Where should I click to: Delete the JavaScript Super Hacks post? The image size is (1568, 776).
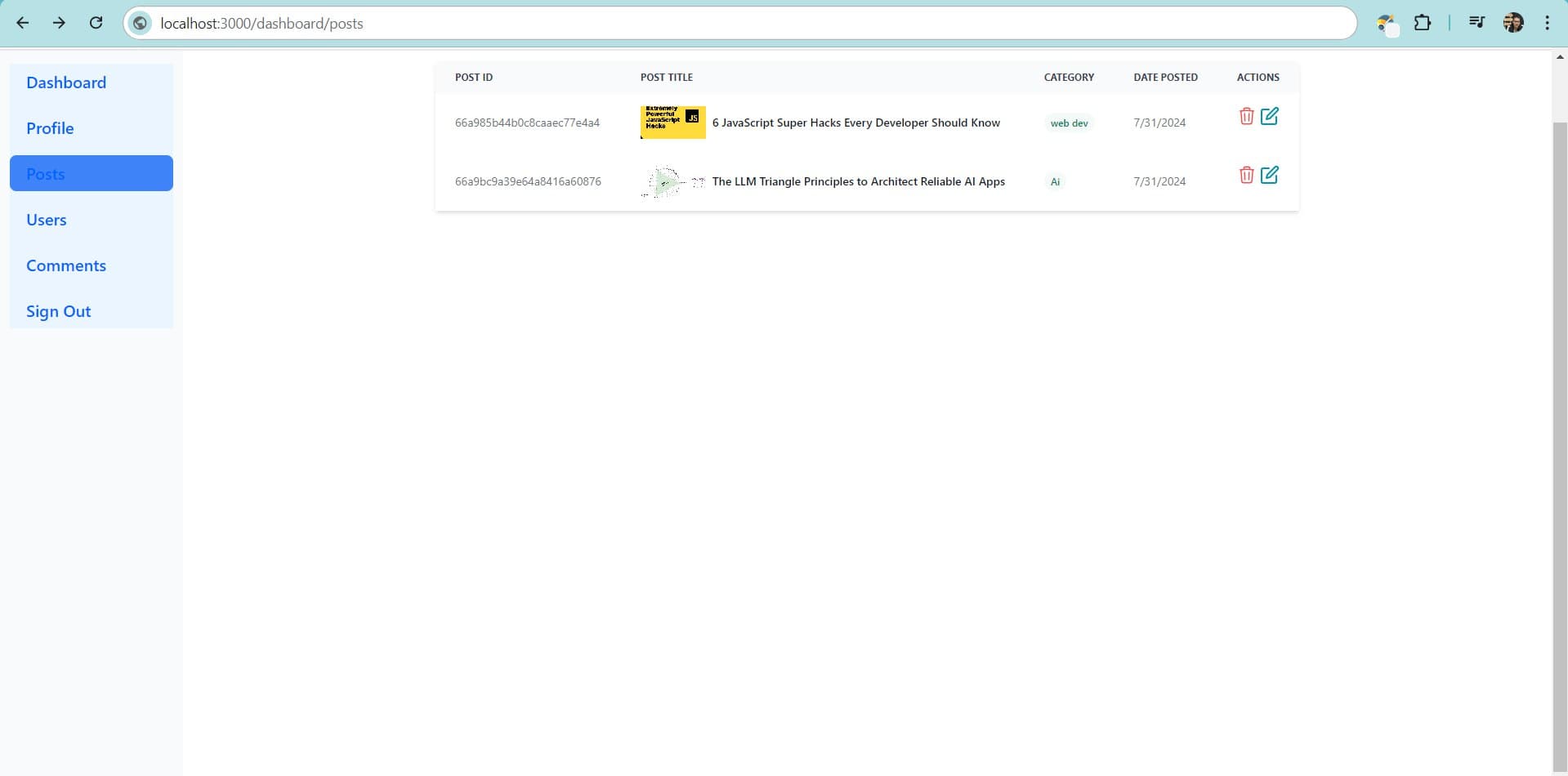(x=1246, y=116)
